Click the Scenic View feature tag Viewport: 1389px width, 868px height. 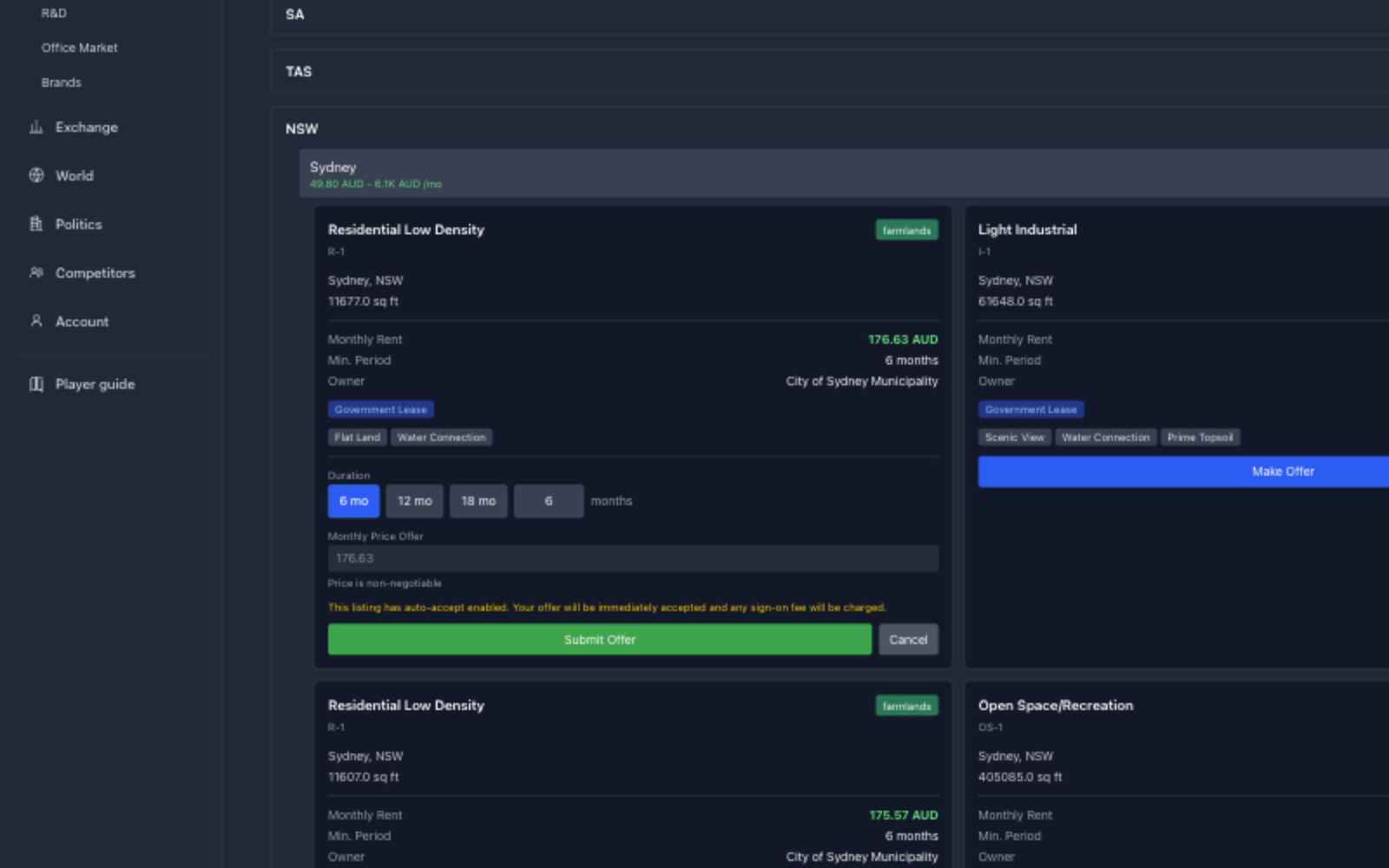click(x=1015, y=437)
